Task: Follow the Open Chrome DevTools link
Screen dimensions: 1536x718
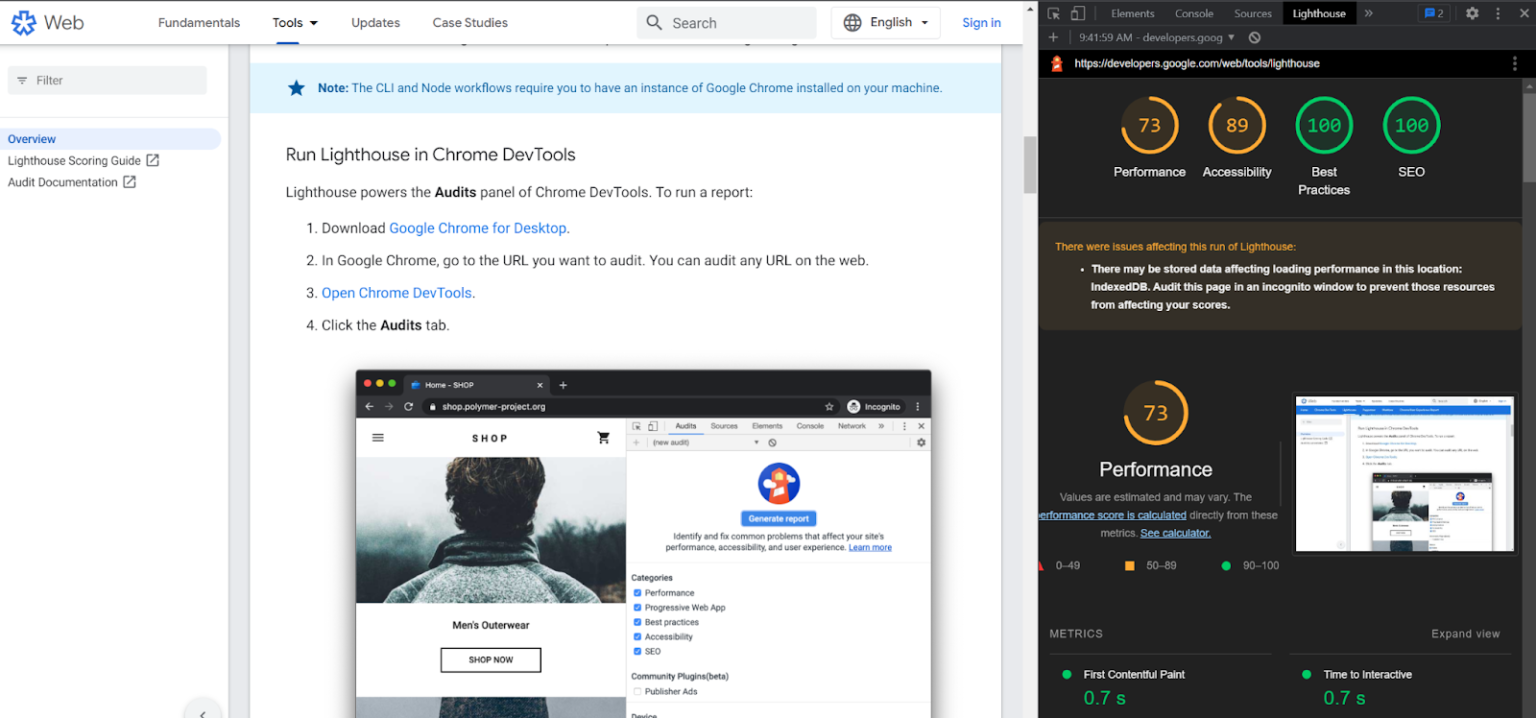Action: [397, 293]
